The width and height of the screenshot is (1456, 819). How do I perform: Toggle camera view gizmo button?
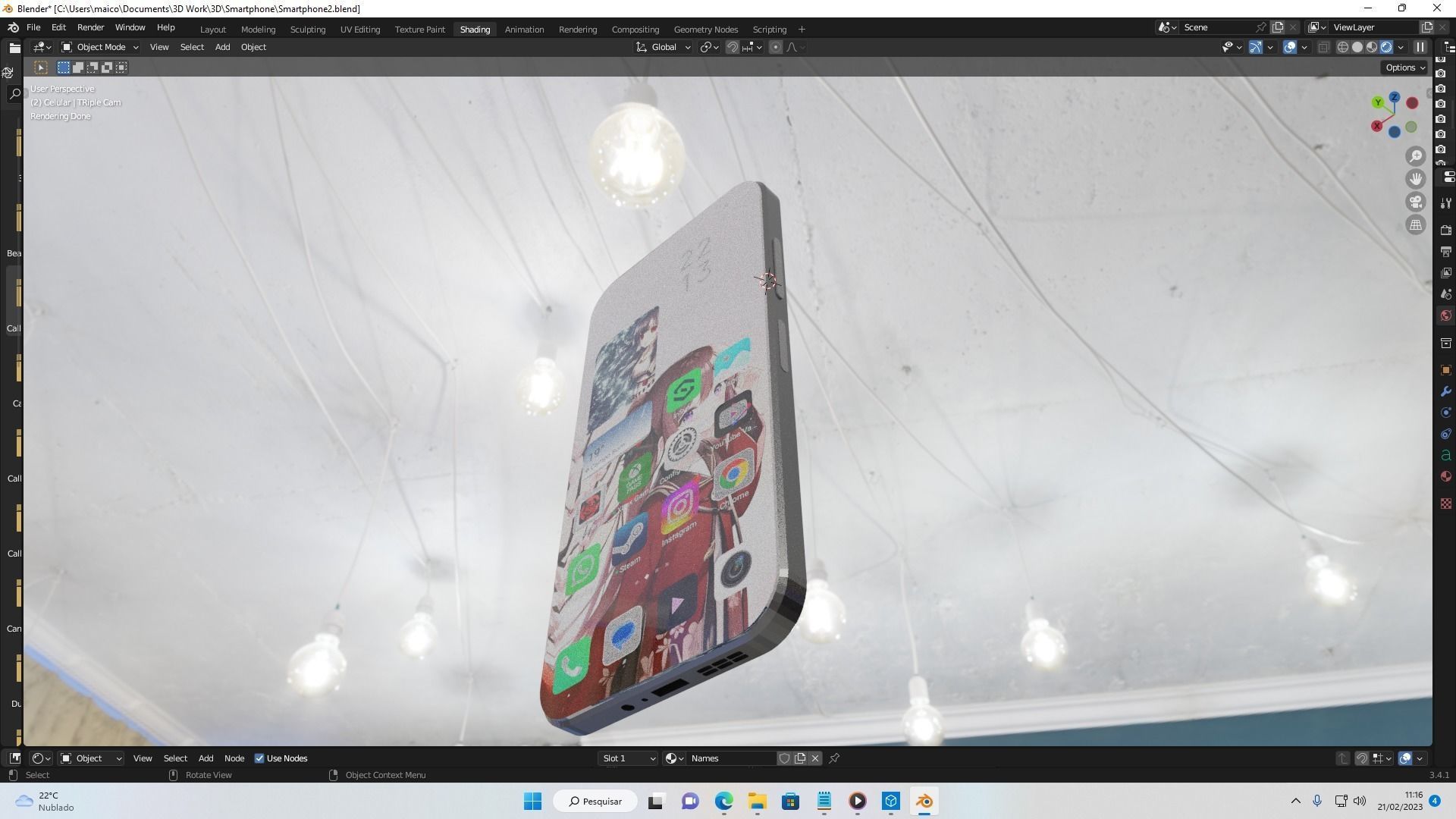[x=1416, y=202]
